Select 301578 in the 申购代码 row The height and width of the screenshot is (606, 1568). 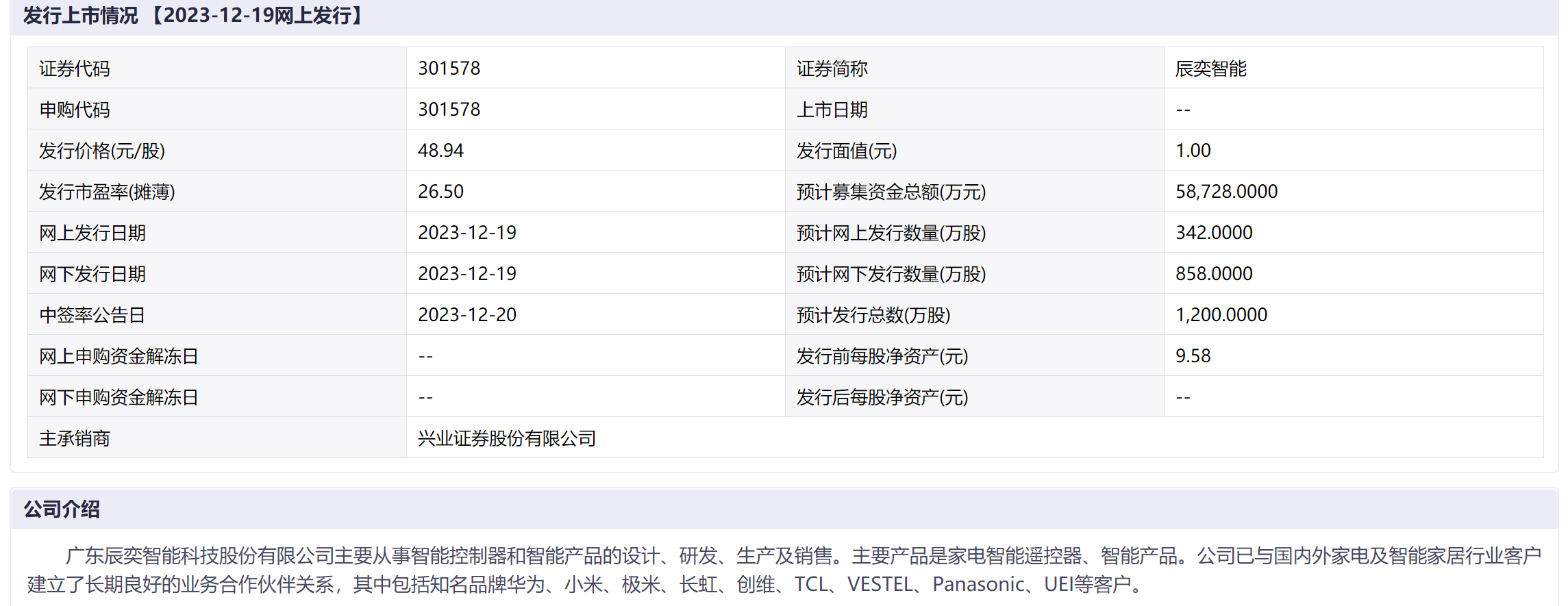tap(449, 110)
